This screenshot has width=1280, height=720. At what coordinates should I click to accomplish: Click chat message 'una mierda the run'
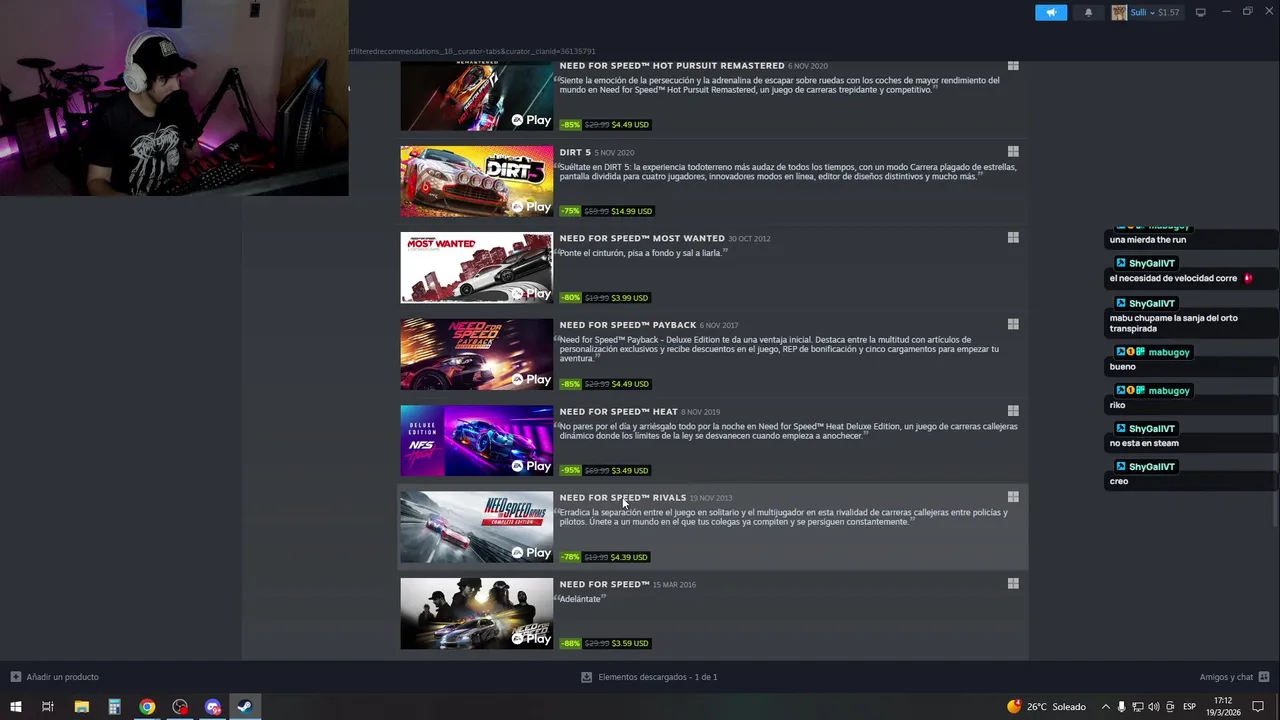pos(1148,240)
